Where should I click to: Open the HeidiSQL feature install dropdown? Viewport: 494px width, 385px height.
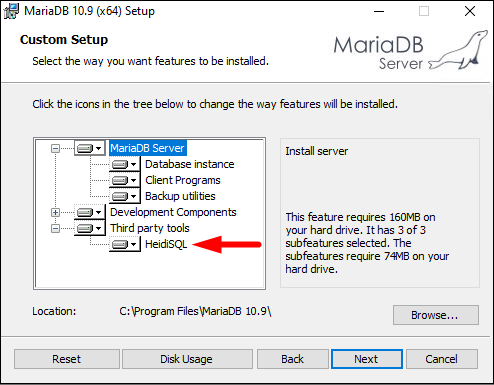tap(124, 244)
